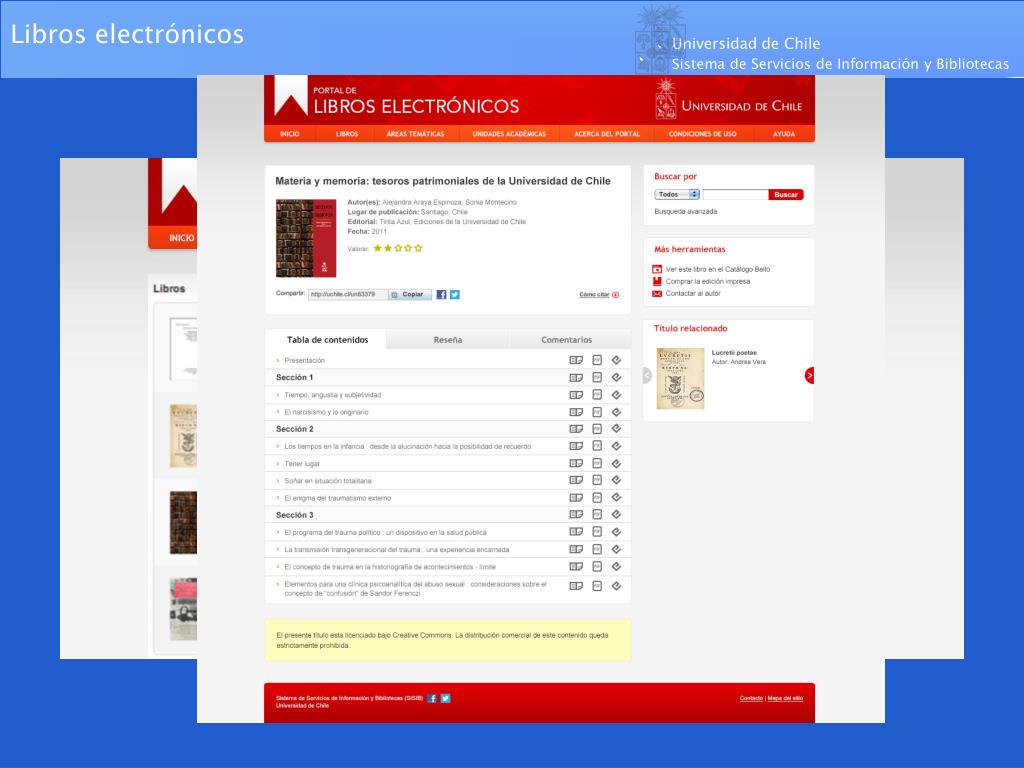
Task: Click the red Buscar button
Action: click(786, 195)
